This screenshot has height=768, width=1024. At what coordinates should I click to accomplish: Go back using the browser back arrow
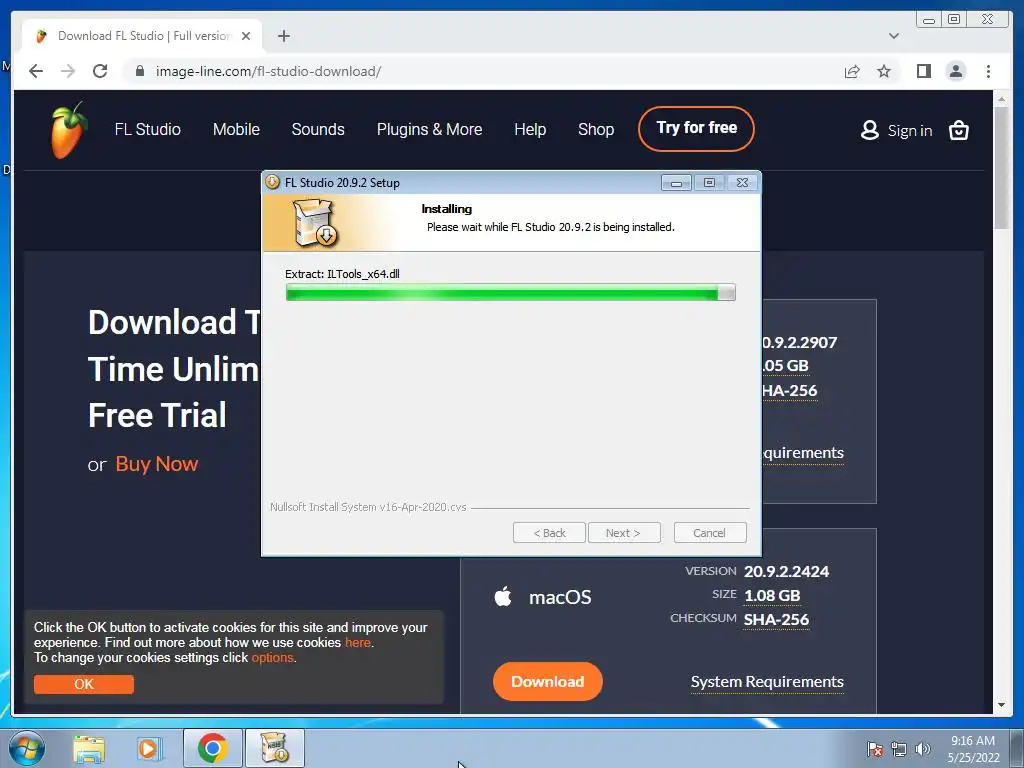tap(36, 71)
